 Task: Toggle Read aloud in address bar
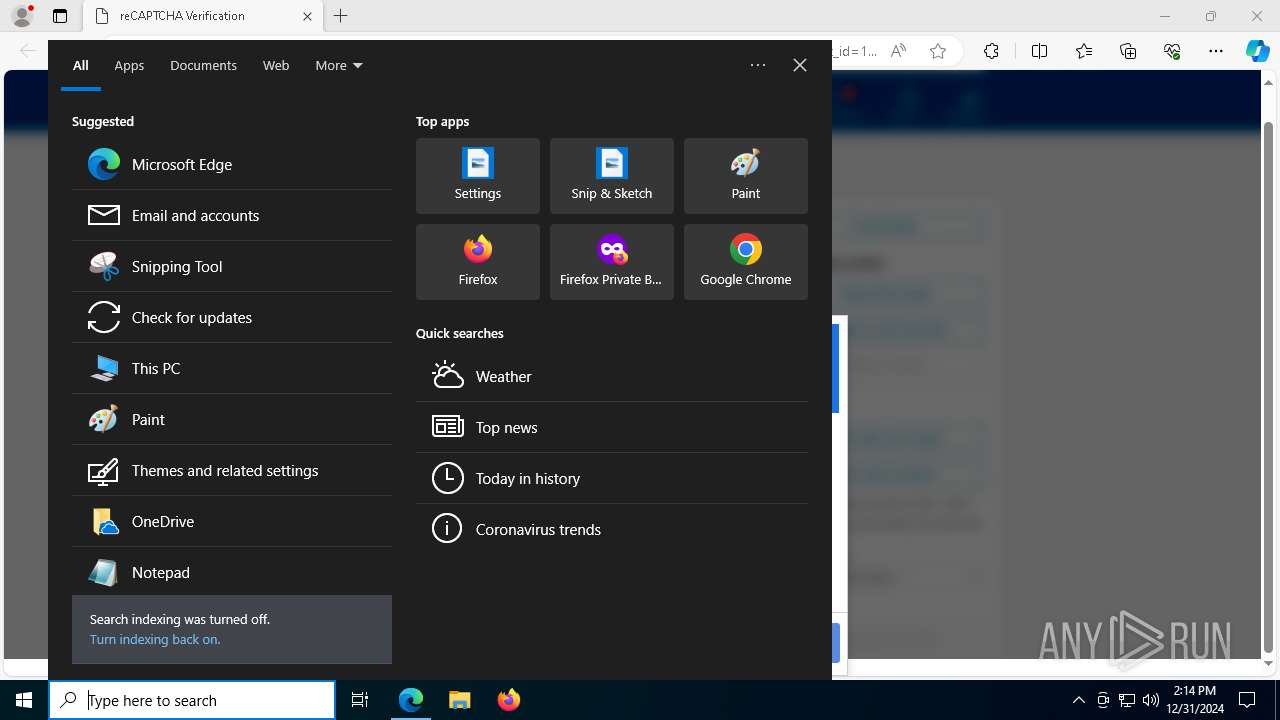click(x=898, y=51)
